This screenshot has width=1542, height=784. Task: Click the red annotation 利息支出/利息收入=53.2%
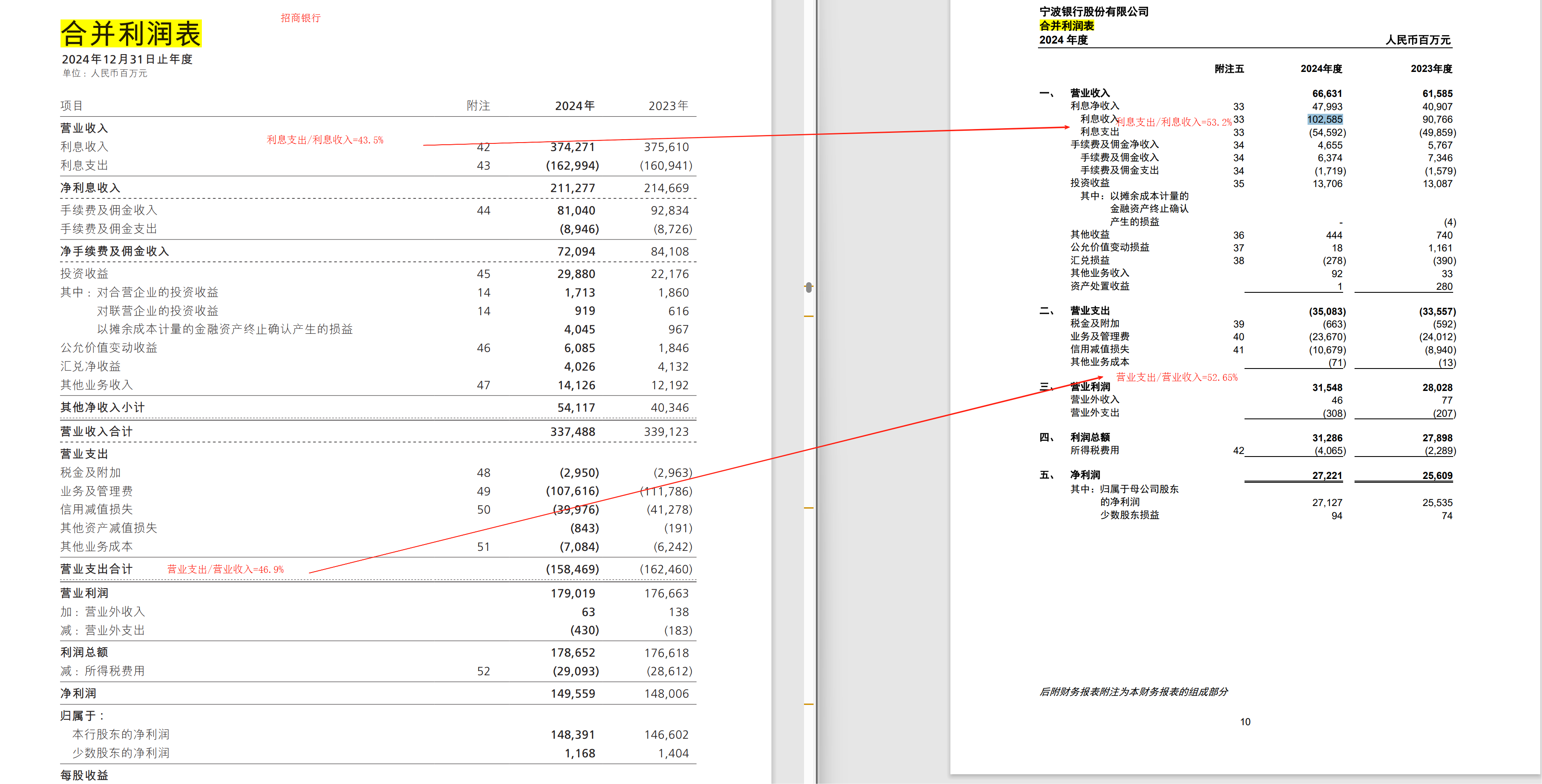coord(1173,122)
